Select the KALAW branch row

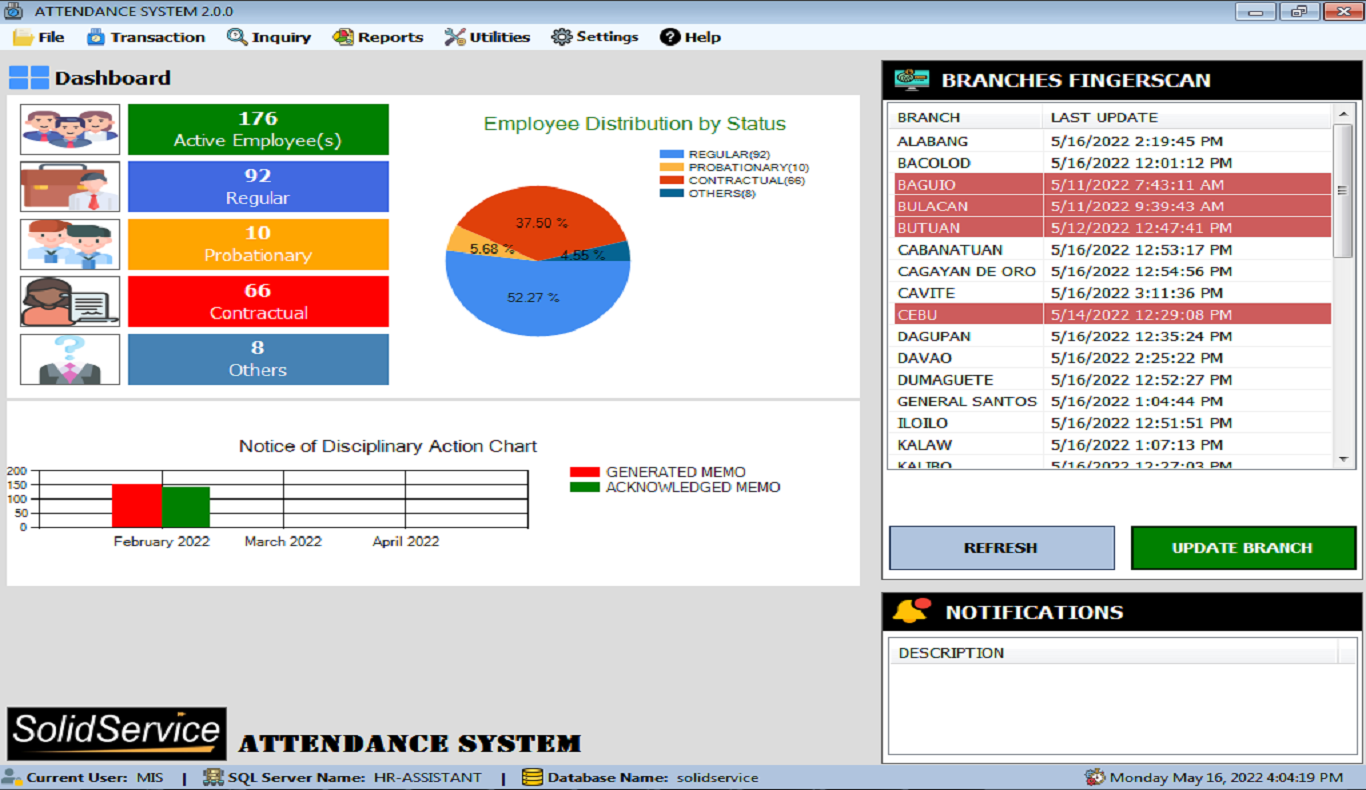point(1110,445)
